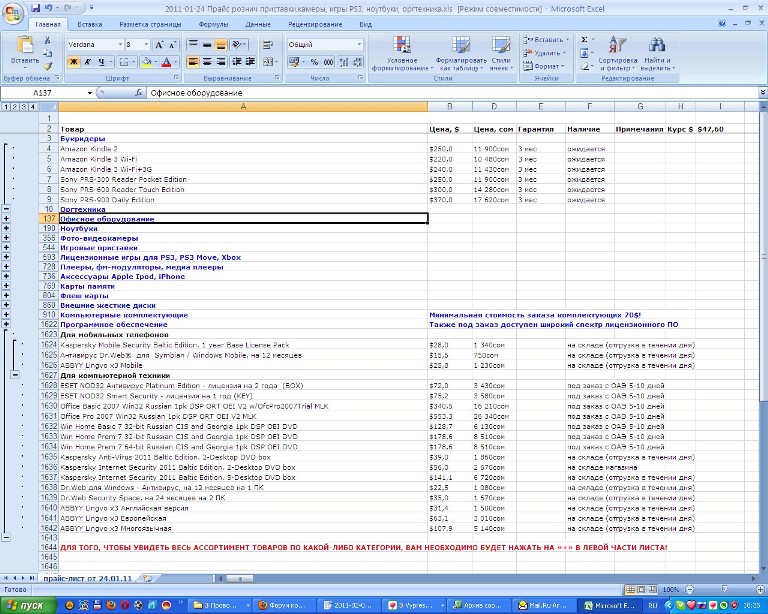Switch to the Вид tab
Viewport: 768px width, 614px height.
coord(365,24)
